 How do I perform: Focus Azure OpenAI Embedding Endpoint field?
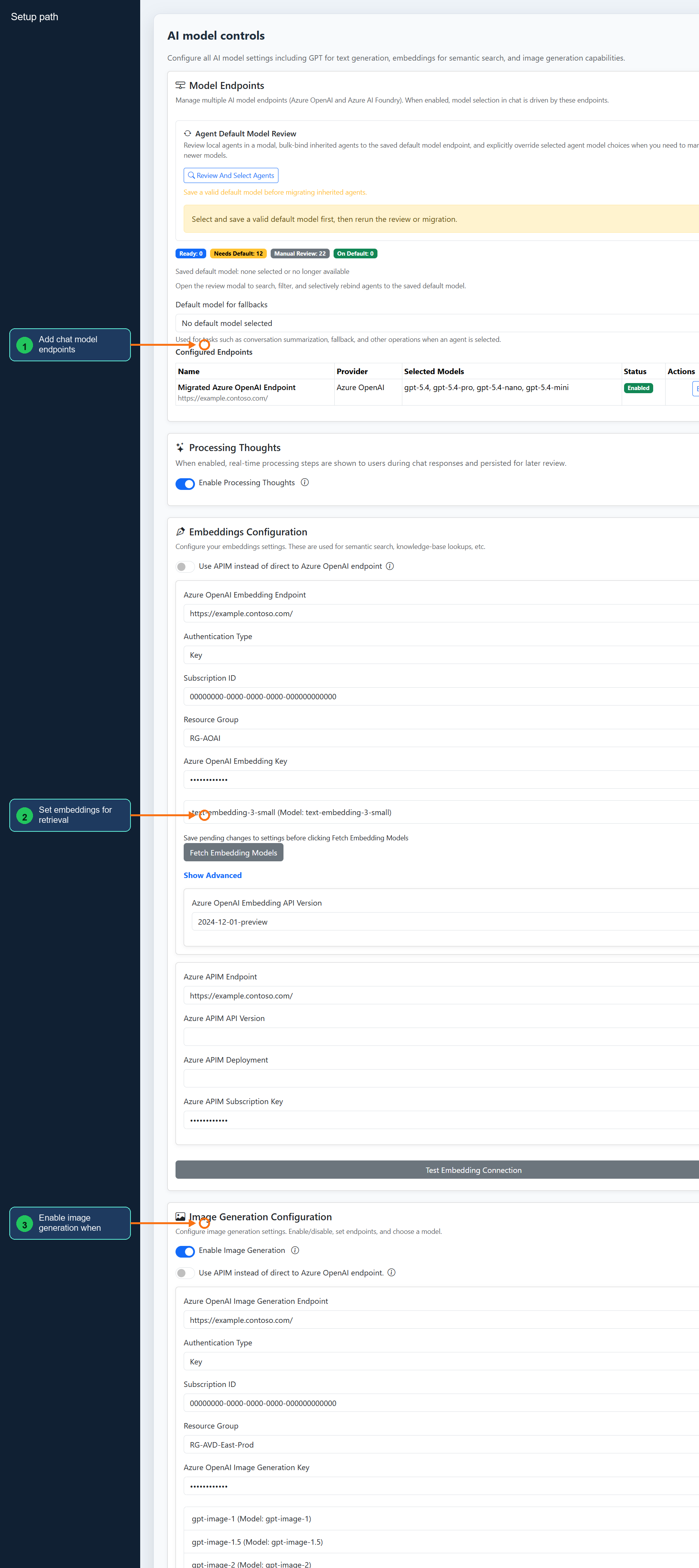(x=441, y=613)
